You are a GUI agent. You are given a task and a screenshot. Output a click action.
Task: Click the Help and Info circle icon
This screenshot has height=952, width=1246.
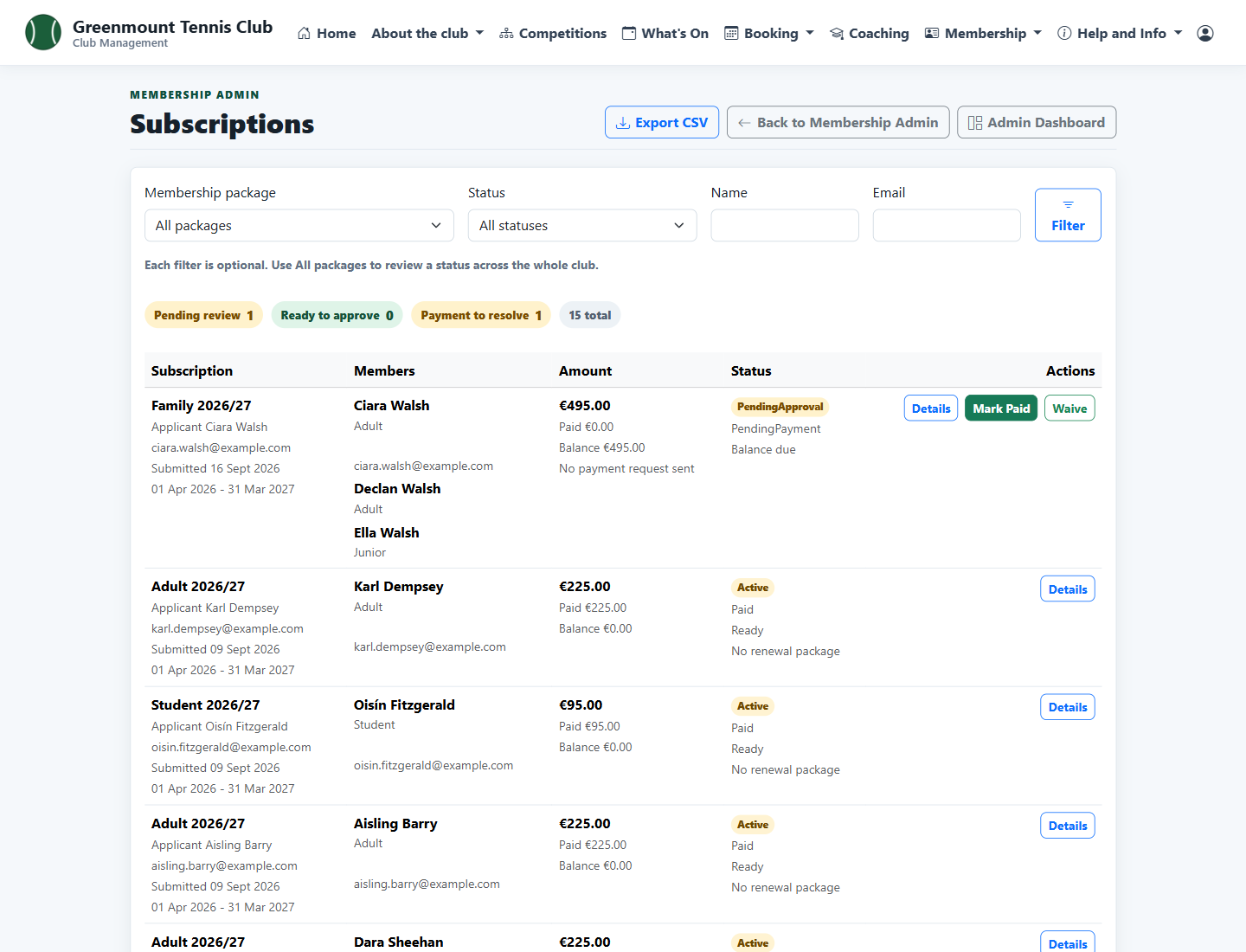coord(1064,34)
